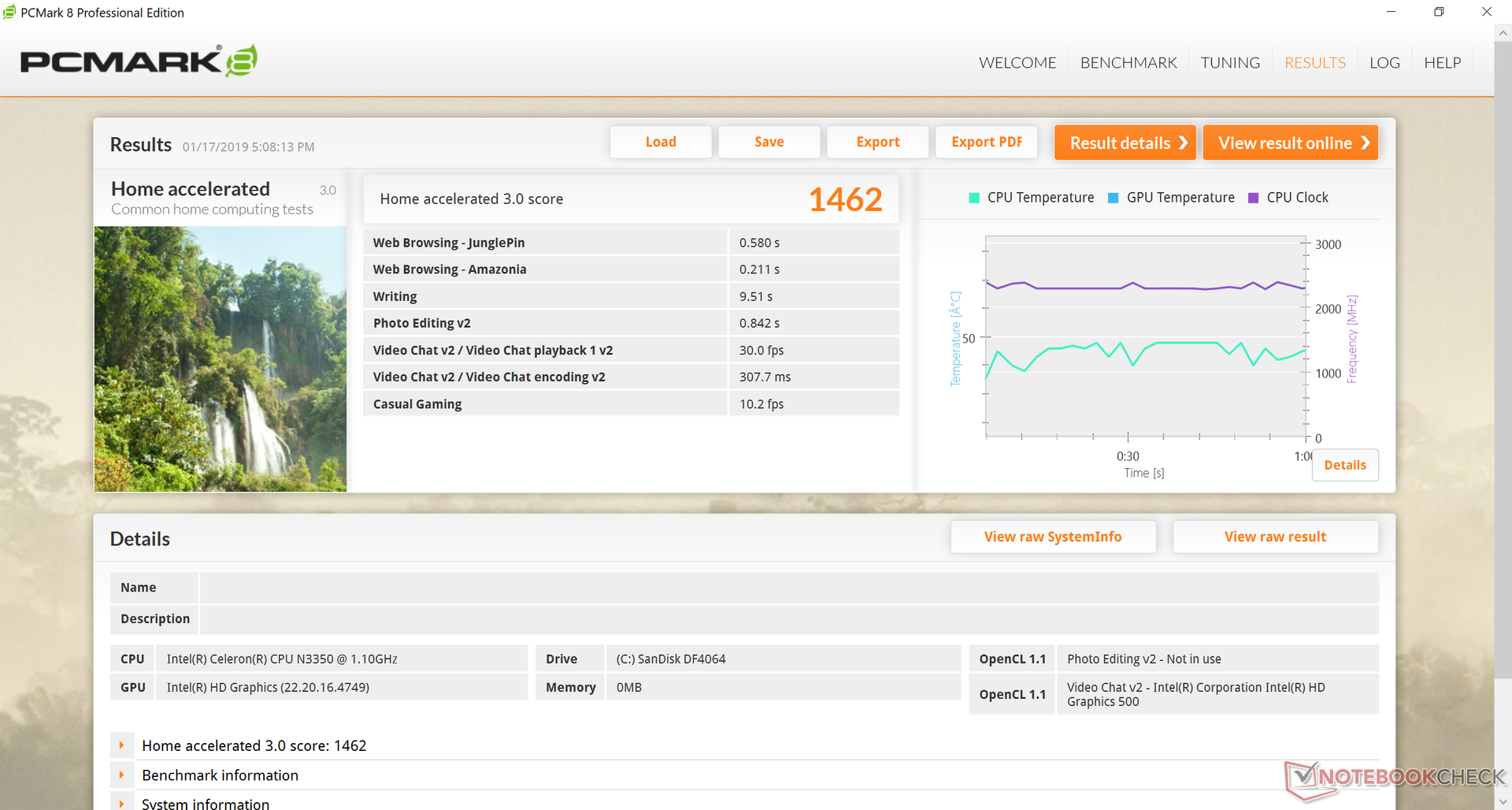Click the Export button
Viewport: 1512px width, 810px height.
tap(878, 142)
